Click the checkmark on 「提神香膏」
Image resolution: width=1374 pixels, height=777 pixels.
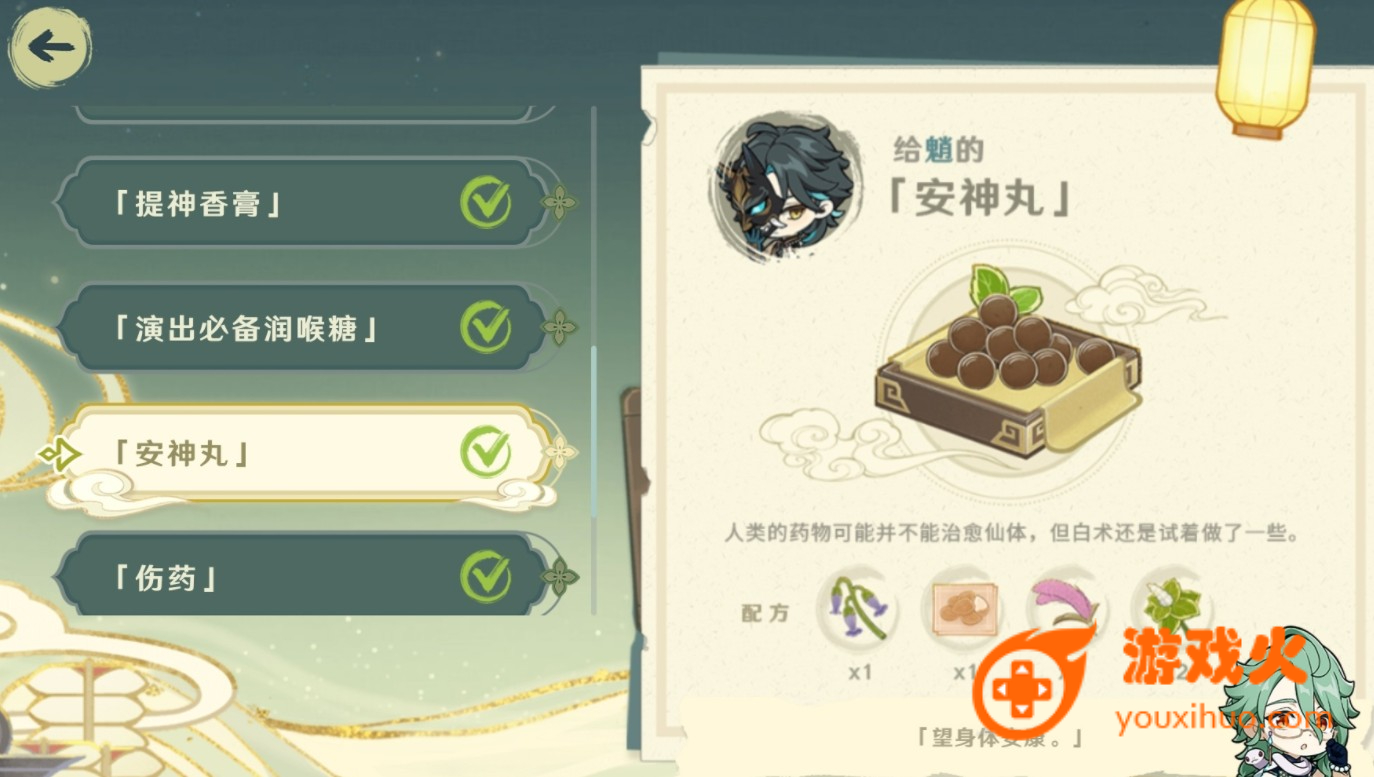486,203
